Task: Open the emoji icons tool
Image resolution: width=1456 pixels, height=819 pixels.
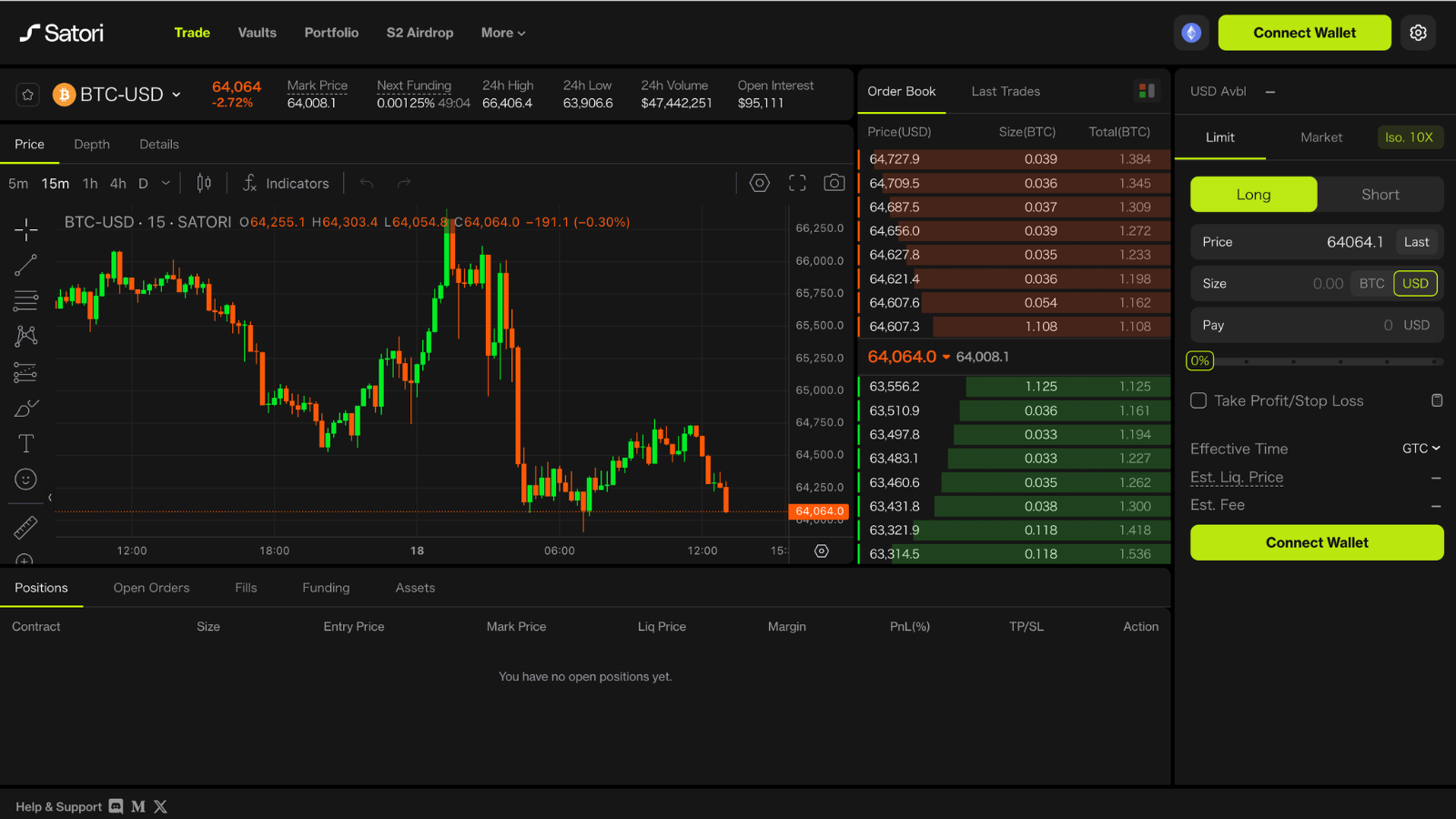Action: click(x=25, y=480)
